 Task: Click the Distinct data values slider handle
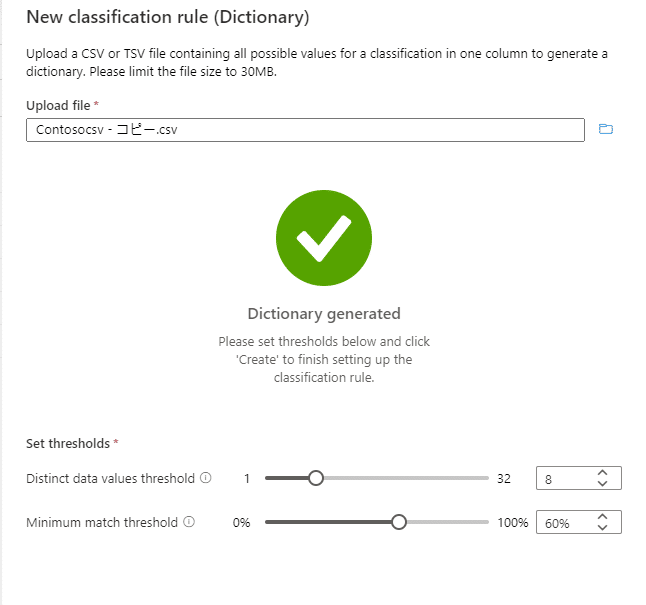316,478
